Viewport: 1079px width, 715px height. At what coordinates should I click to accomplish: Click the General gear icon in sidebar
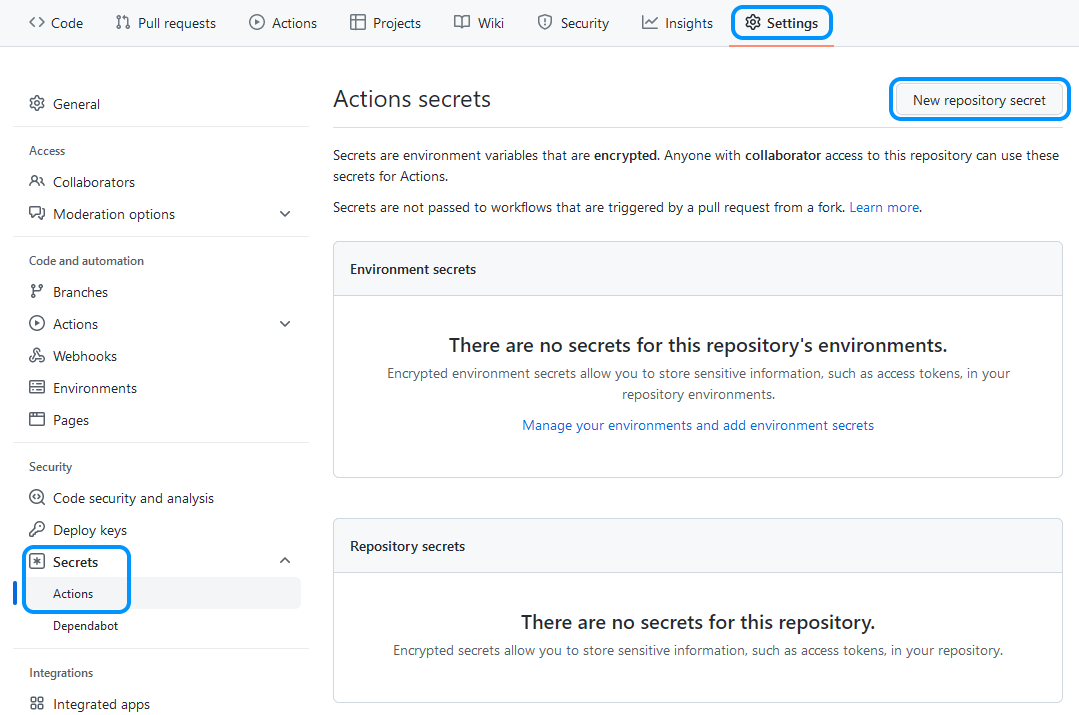[x=37, y=104]
